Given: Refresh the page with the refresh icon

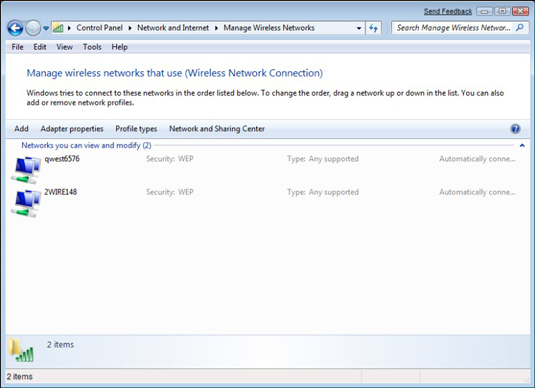Looking at the screenshot, I should click(x=374, y=28).
